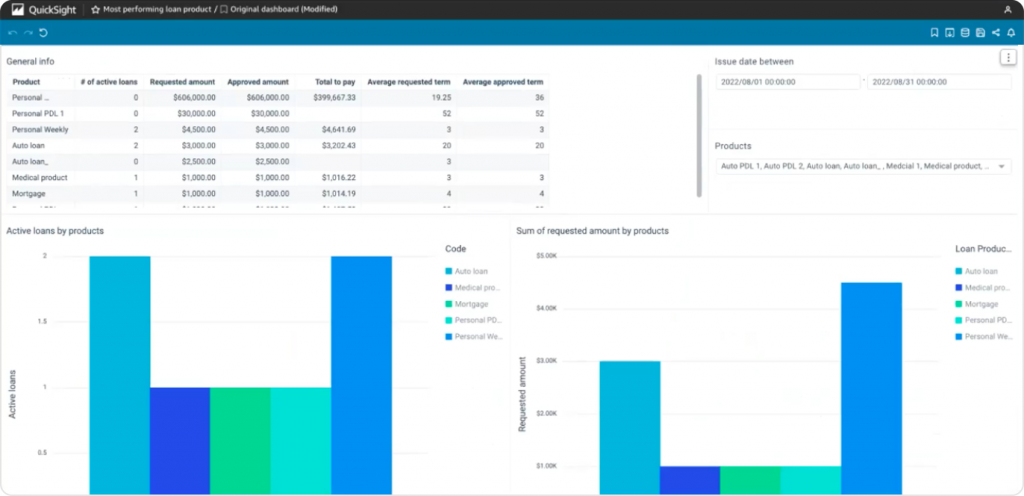1024x496 pixels.
Task: Select Auto loan bar in requested amount chart
Action: click(630, 427)
